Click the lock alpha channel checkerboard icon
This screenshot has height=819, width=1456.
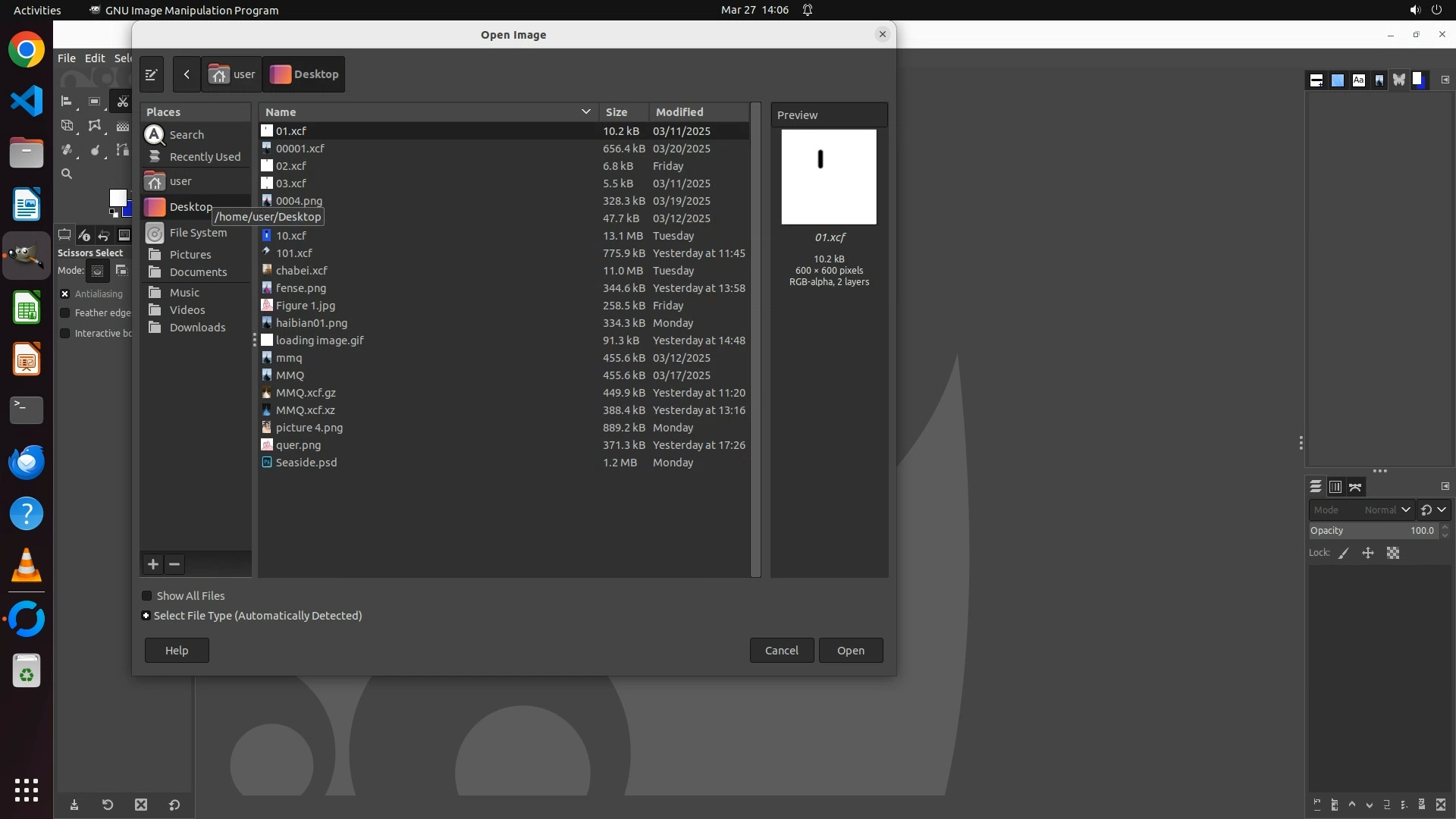click(x=1393, y=554)
